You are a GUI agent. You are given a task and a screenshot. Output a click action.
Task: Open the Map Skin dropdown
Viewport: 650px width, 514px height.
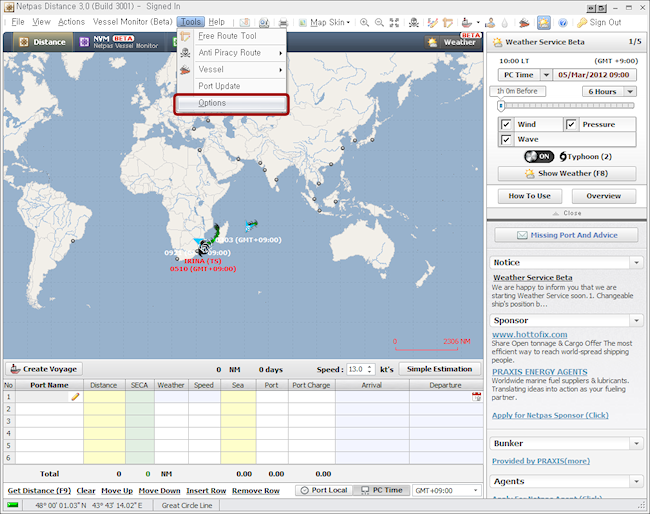tap(325, 22)
